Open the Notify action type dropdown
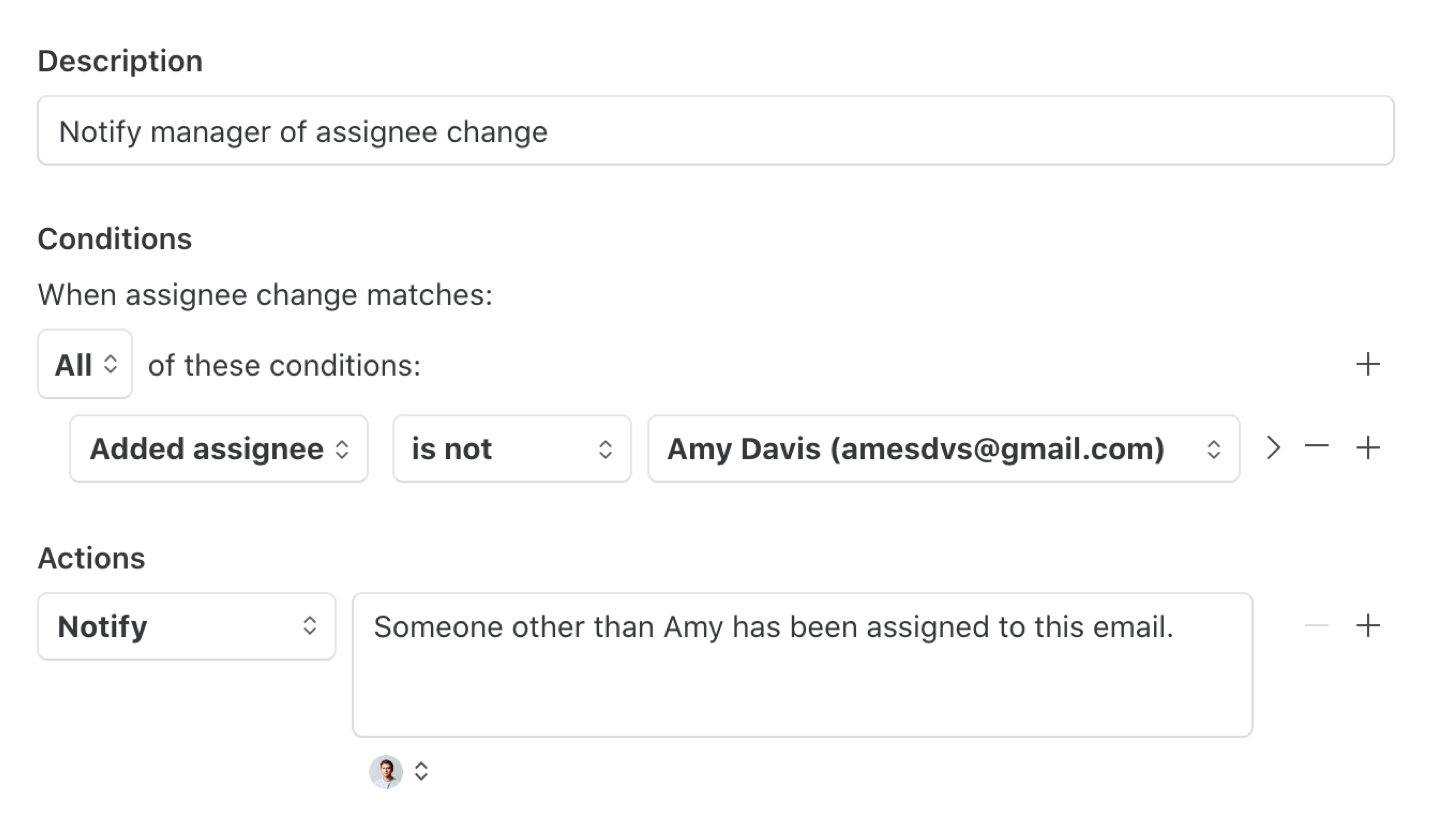This screenshot has width=1436, height=839. [x=186, y=626]
